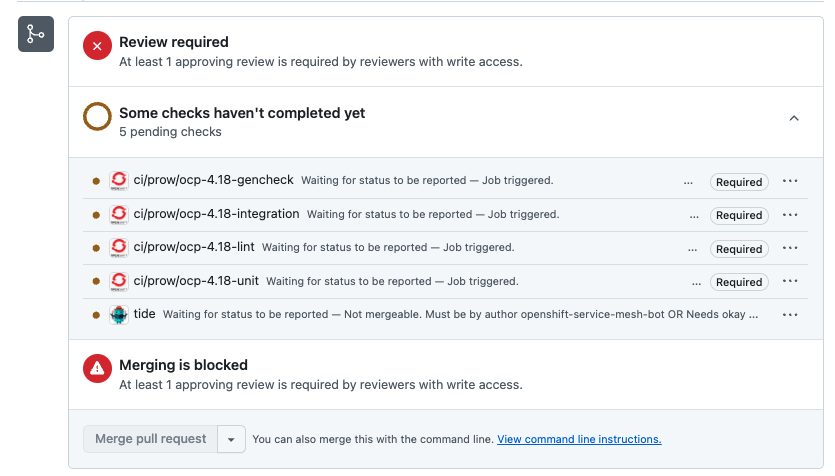Click the tide bot avatar icon
Screen dimensions: 835x476
[118, 314]
